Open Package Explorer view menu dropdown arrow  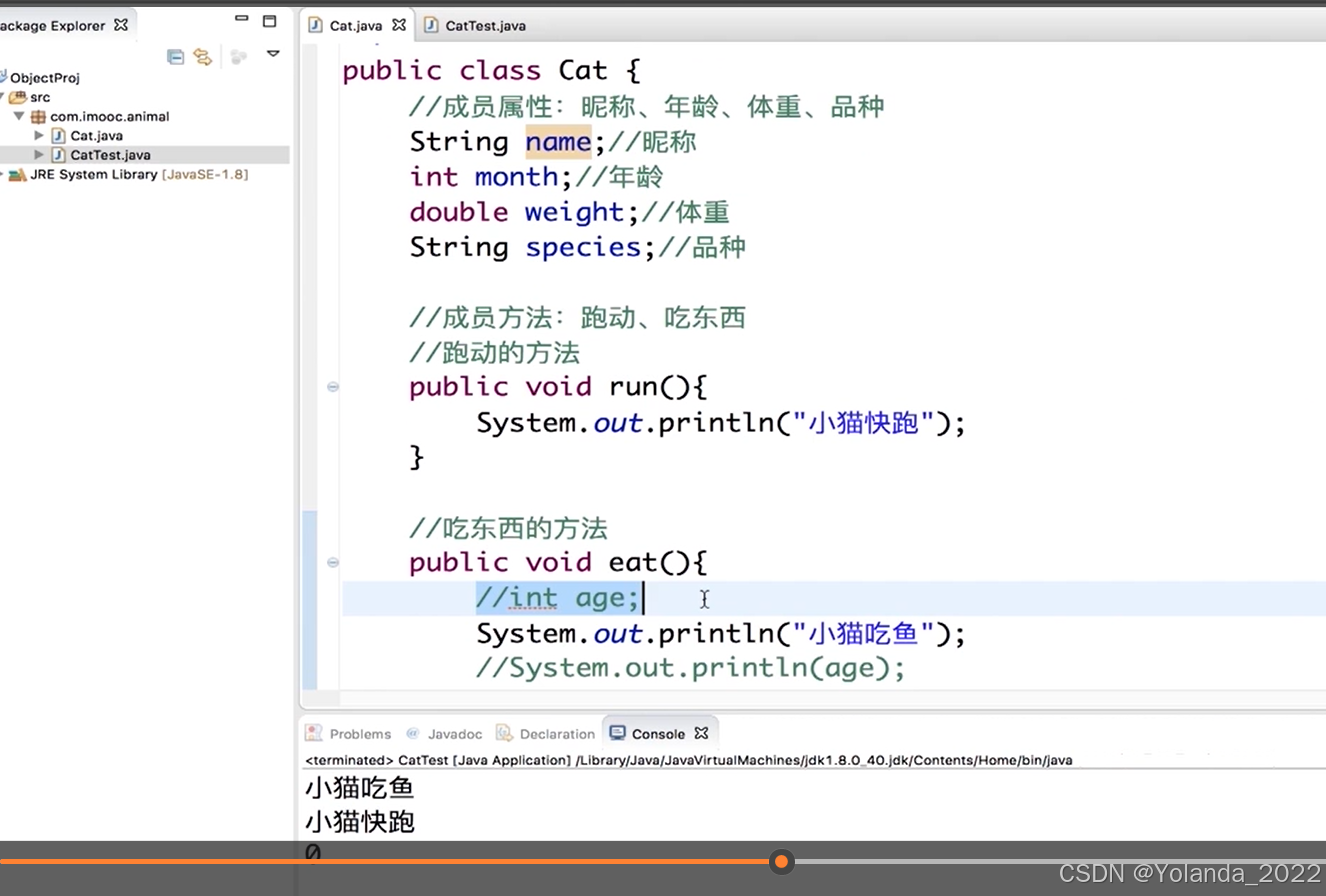pos(273,54)
